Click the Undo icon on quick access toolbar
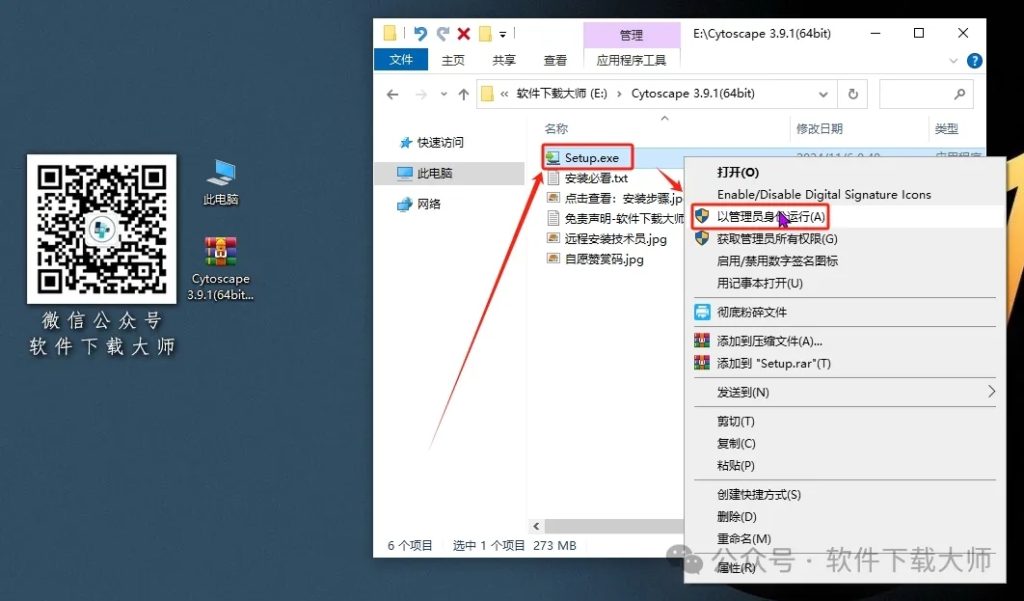 point(420,33)
